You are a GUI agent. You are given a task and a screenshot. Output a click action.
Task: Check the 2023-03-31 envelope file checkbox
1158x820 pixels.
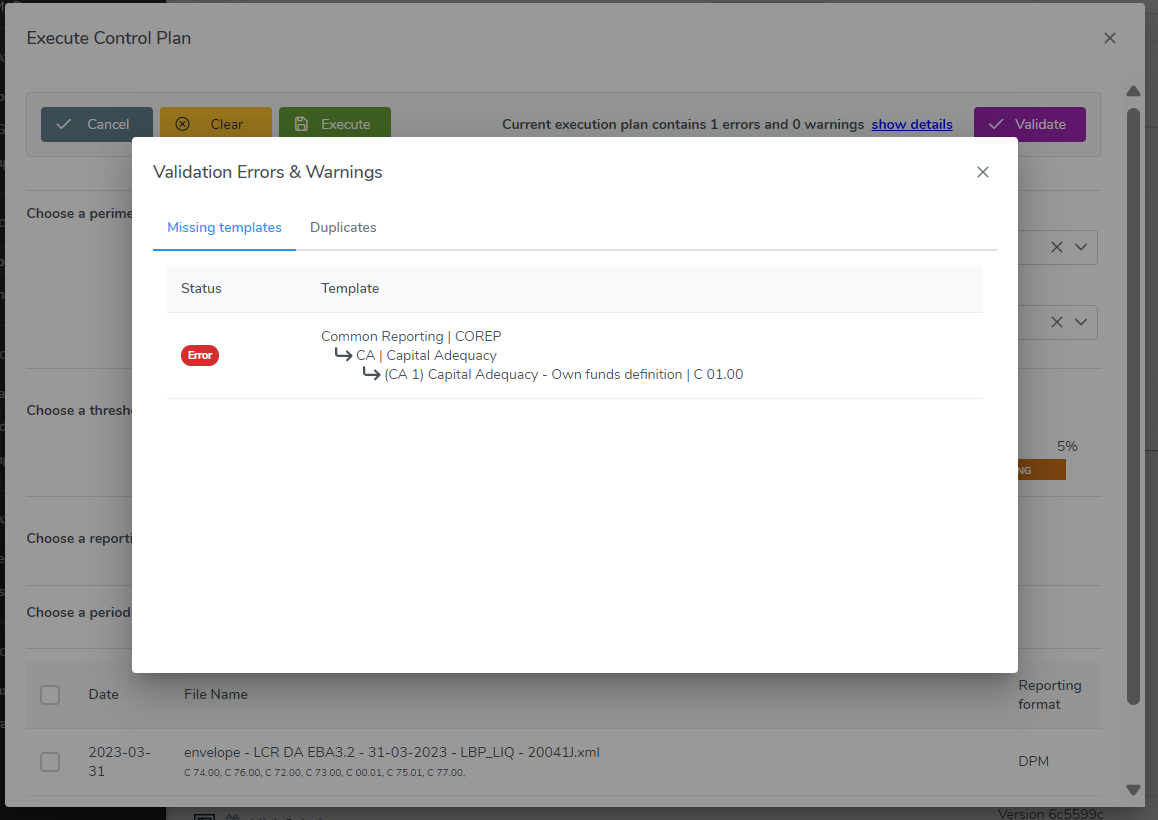50,761
